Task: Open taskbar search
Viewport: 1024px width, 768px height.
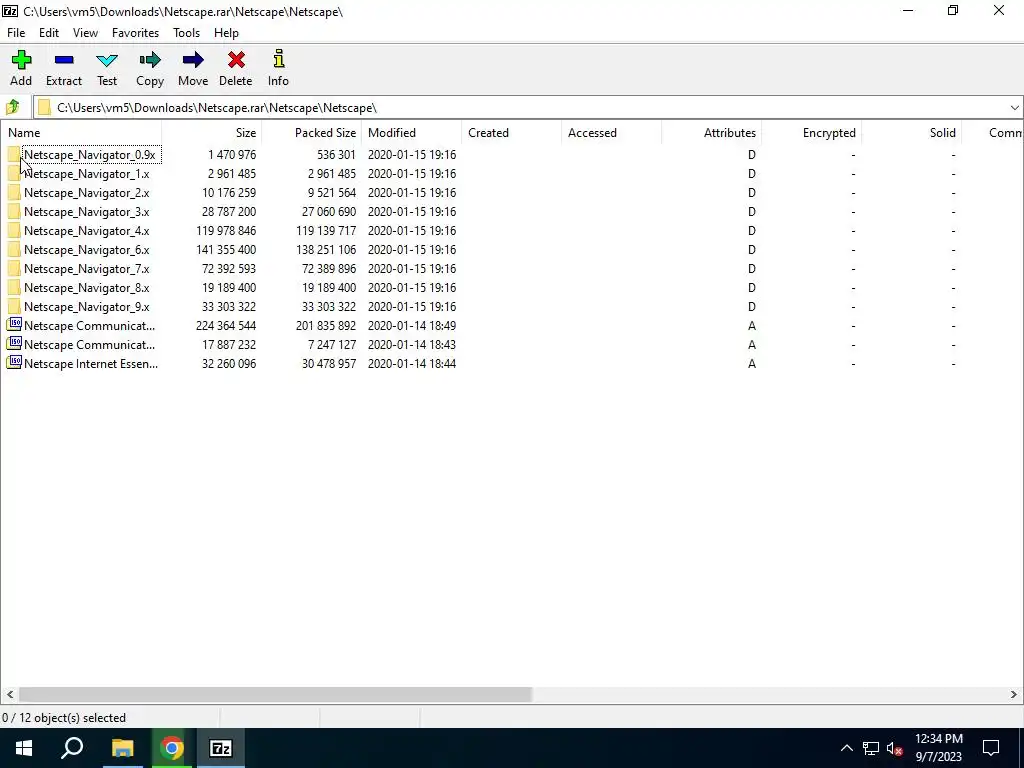Action: 72,748
